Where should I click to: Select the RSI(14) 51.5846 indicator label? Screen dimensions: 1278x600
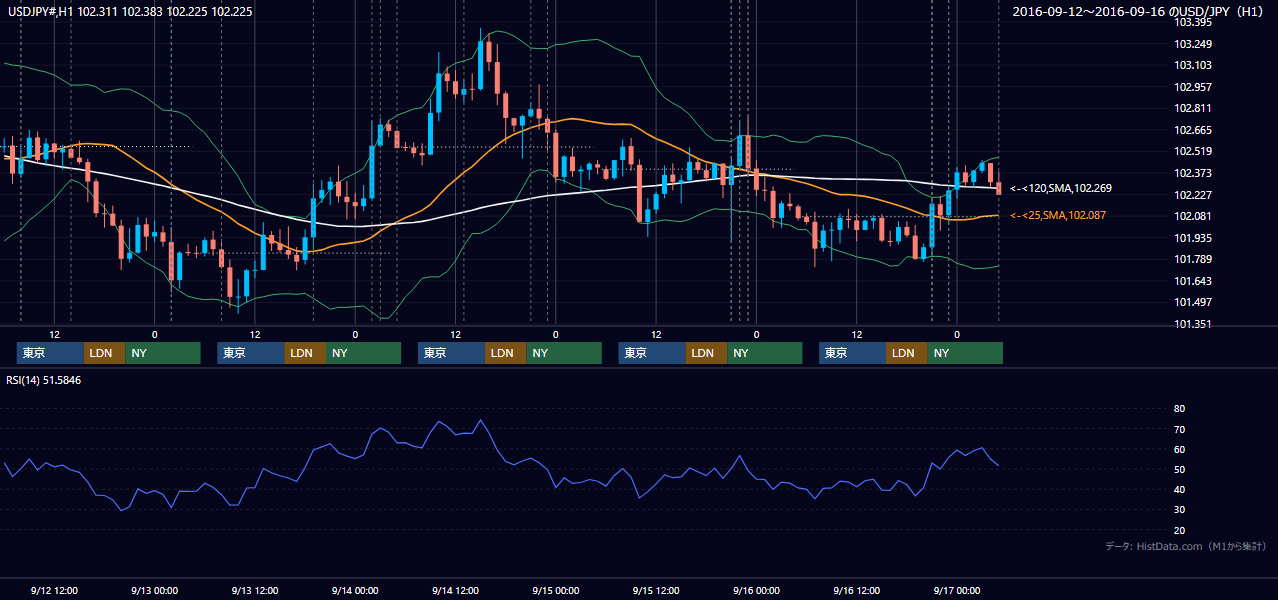pos(43,380)
